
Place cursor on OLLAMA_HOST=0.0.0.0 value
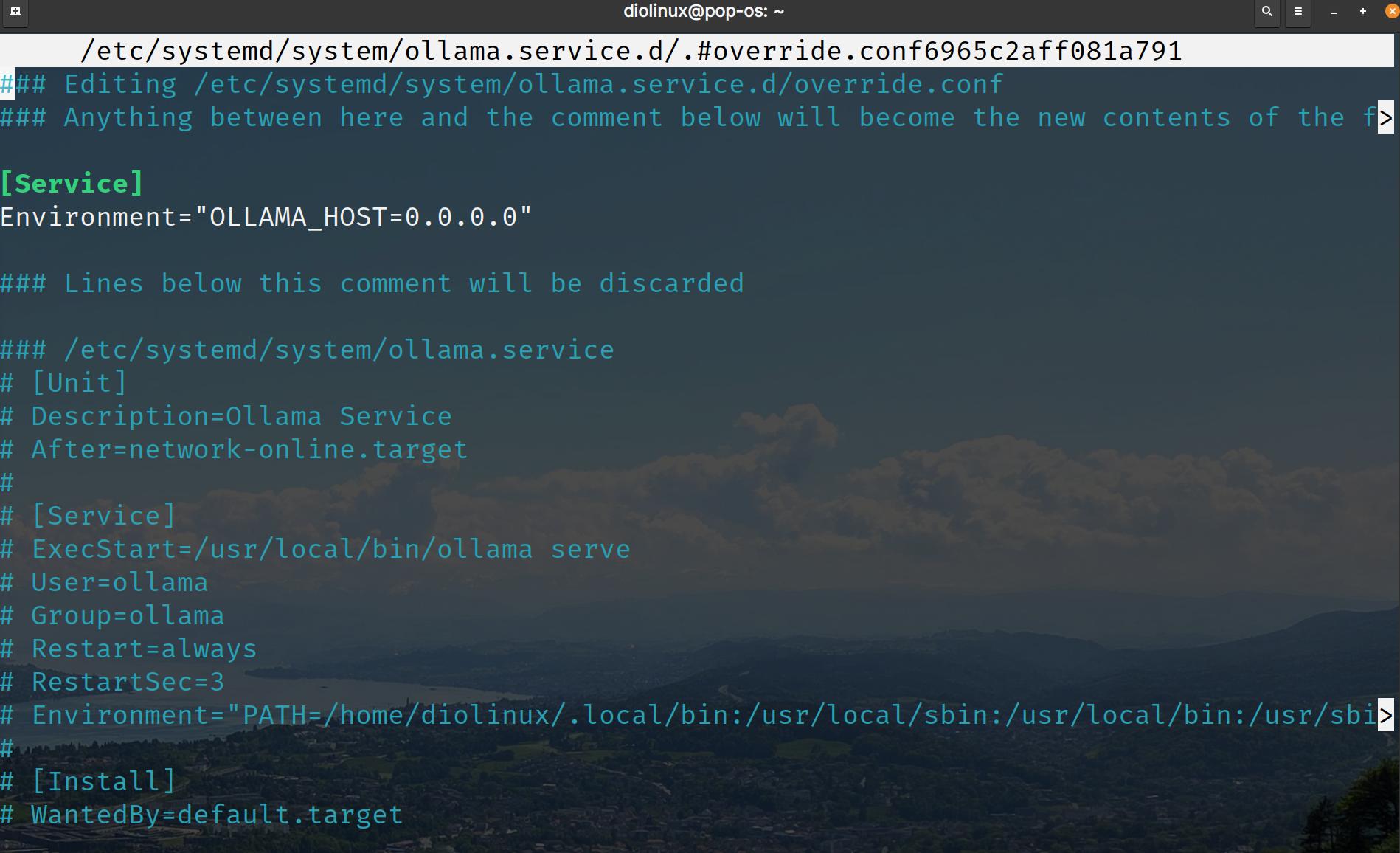point(363,218)
